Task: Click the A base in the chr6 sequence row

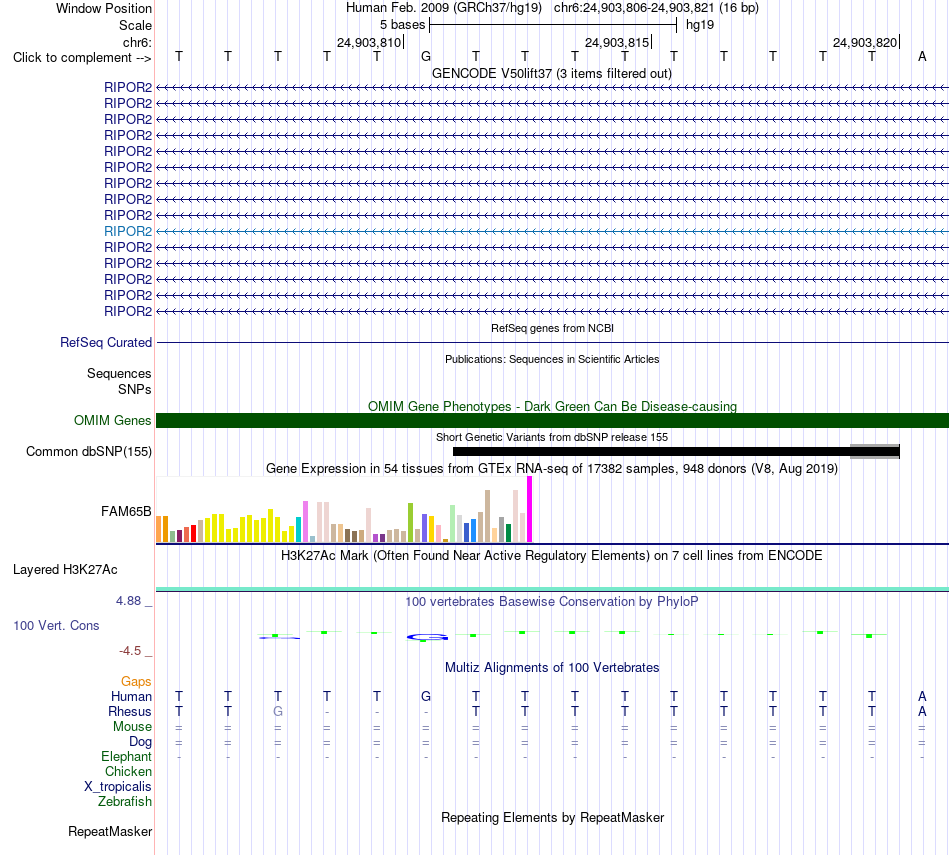Action: tap(922, 56)
